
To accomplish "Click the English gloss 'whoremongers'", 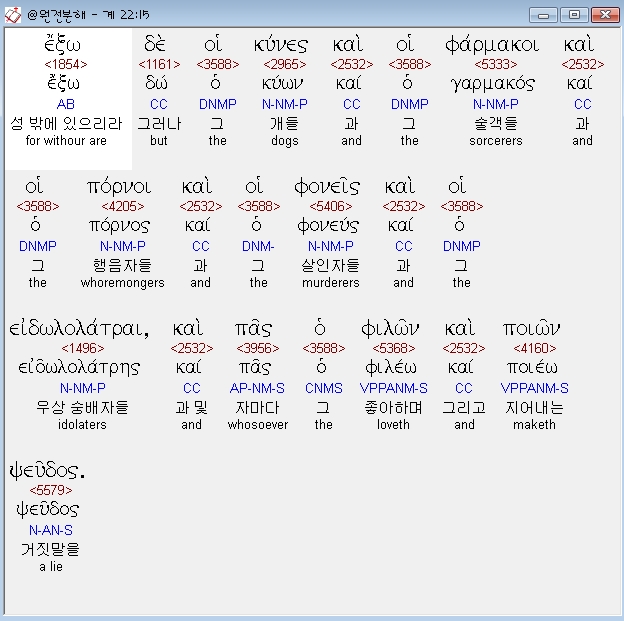I will coord(123,283).
